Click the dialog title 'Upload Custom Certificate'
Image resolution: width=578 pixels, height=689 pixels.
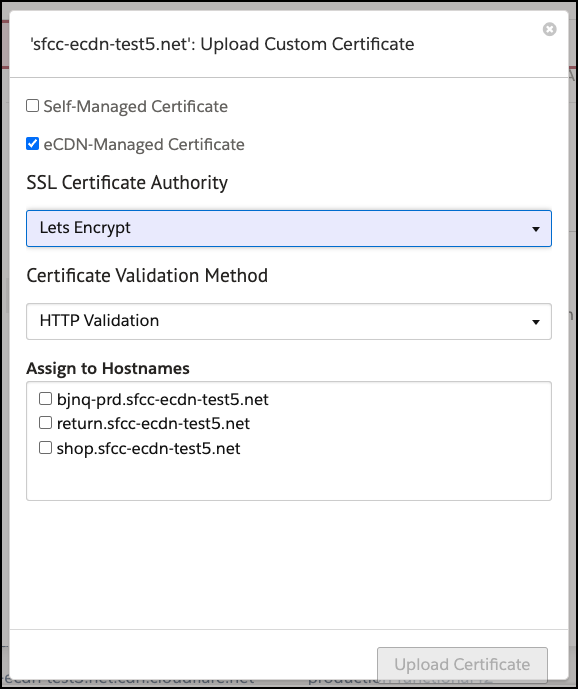point(222,44)
